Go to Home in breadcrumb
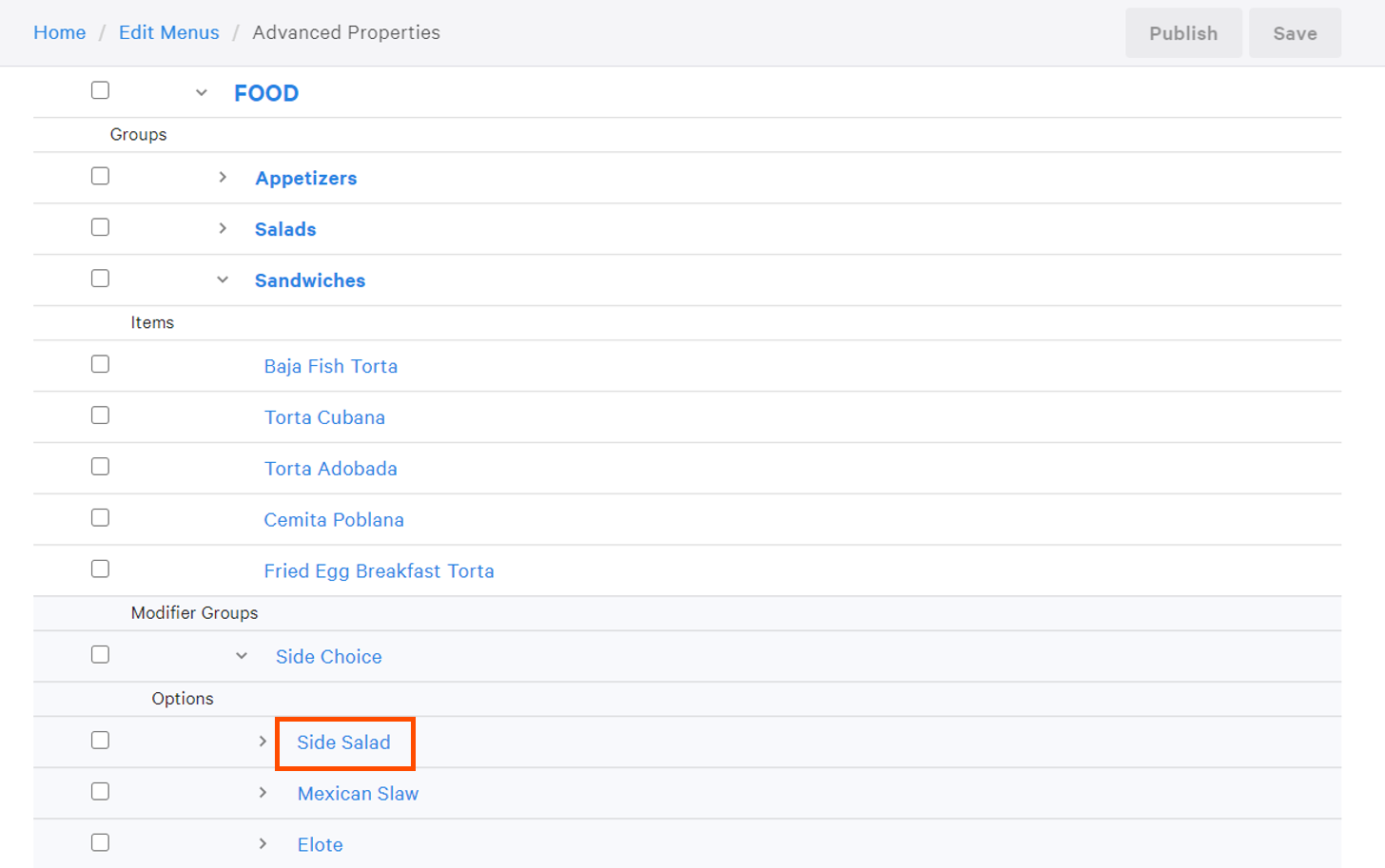Viewport: 1385px width, 868px height. [x=59, y=32]
